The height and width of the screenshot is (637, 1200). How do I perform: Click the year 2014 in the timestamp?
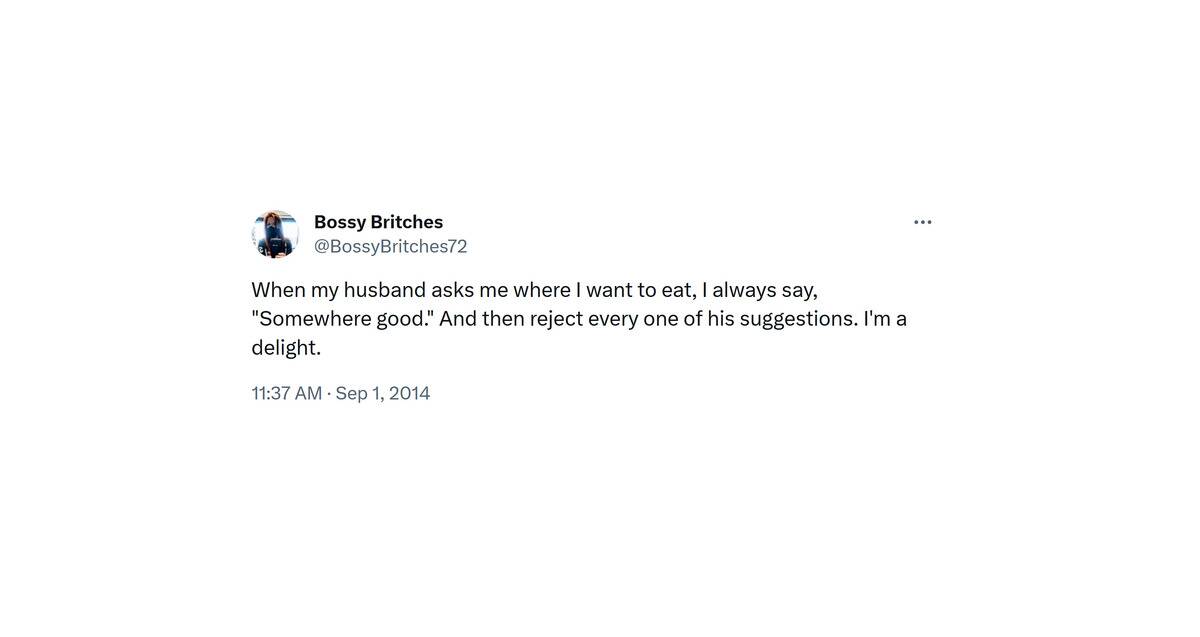tap(409, 393)
